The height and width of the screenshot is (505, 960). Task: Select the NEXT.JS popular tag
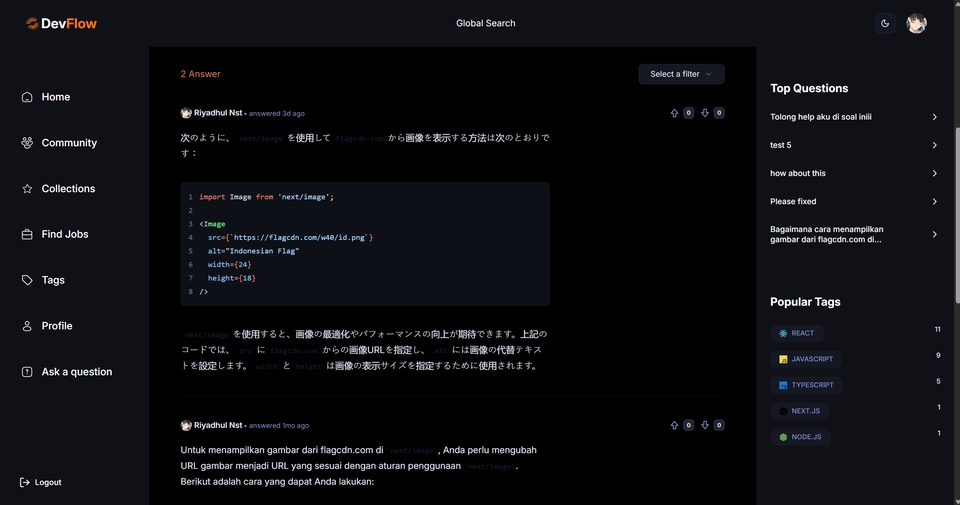(x=799, y=411)
